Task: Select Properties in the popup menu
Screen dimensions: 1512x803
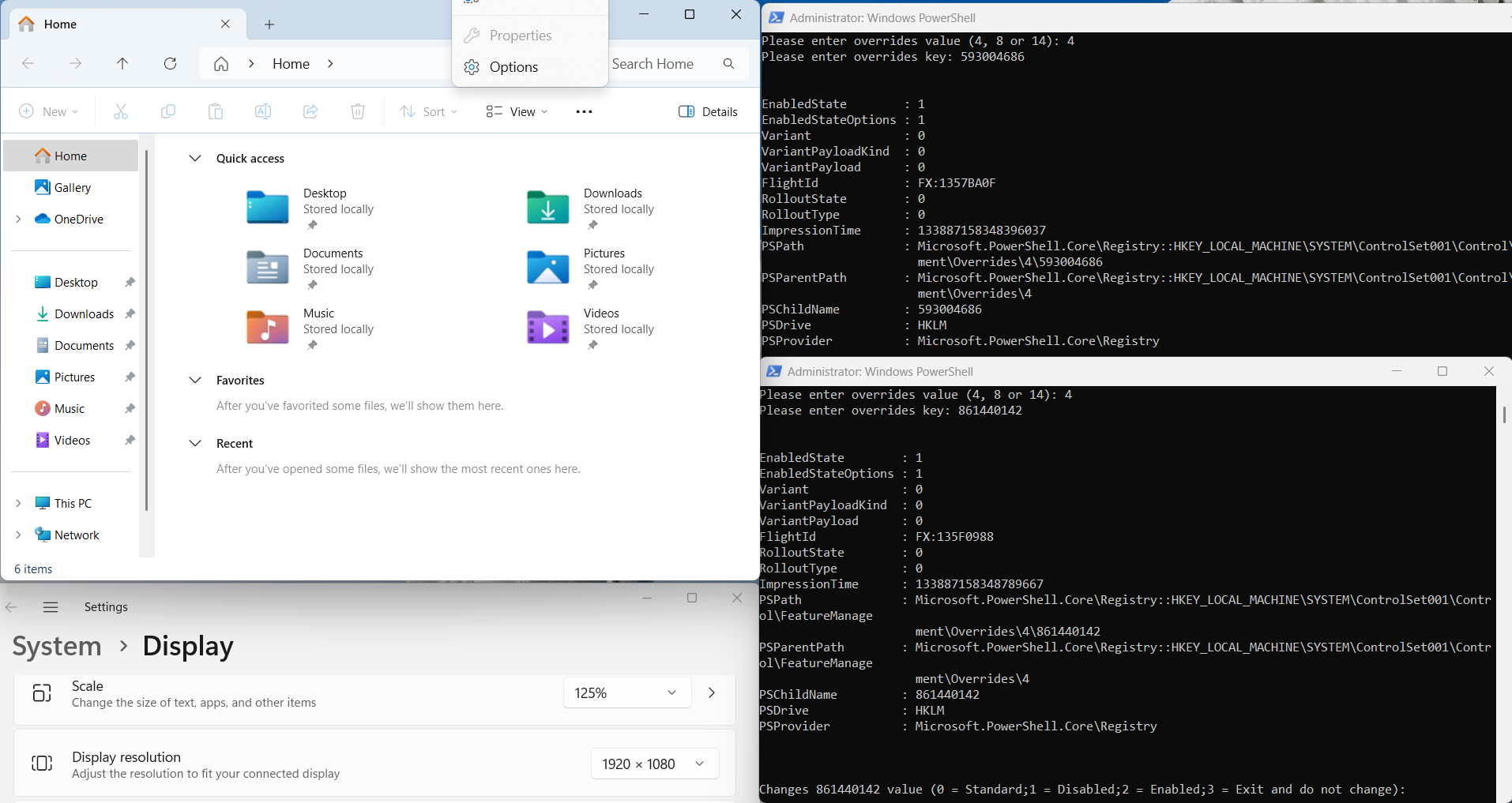Action: tap(530, 36)
